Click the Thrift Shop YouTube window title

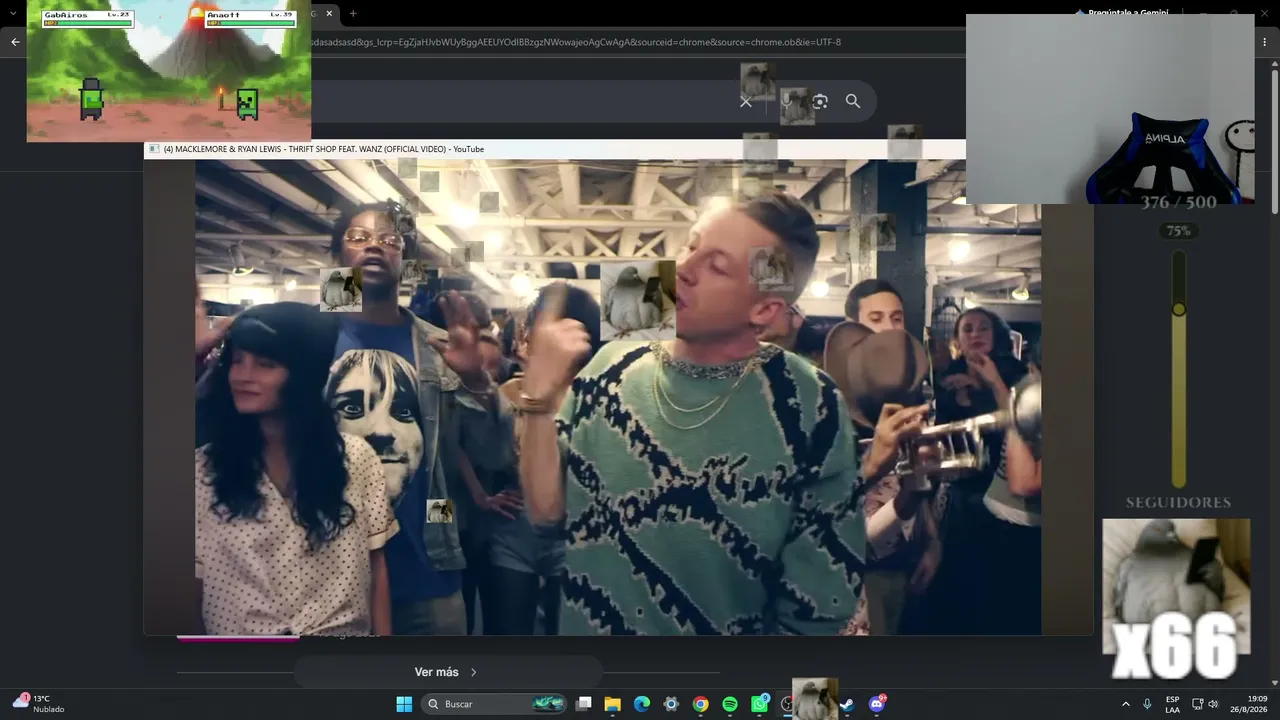[324, 149]
